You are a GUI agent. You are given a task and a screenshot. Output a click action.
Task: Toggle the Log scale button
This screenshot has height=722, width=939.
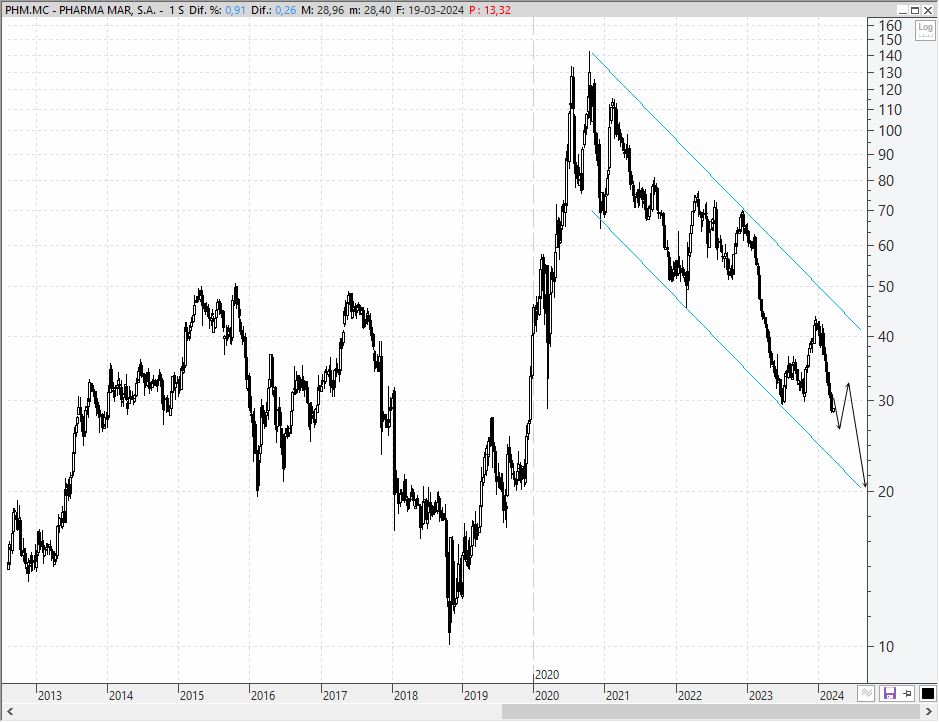pyautogui.click(x=925, y=29)
